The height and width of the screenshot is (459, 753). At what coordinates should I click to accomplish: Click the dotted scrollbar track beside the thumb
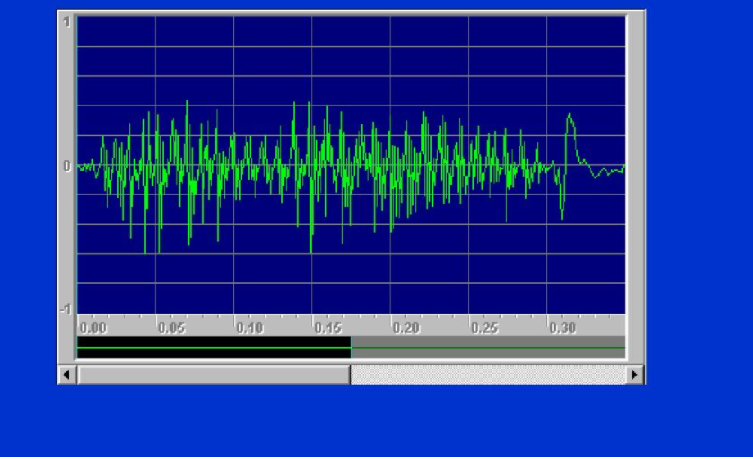tap(488, 374)
